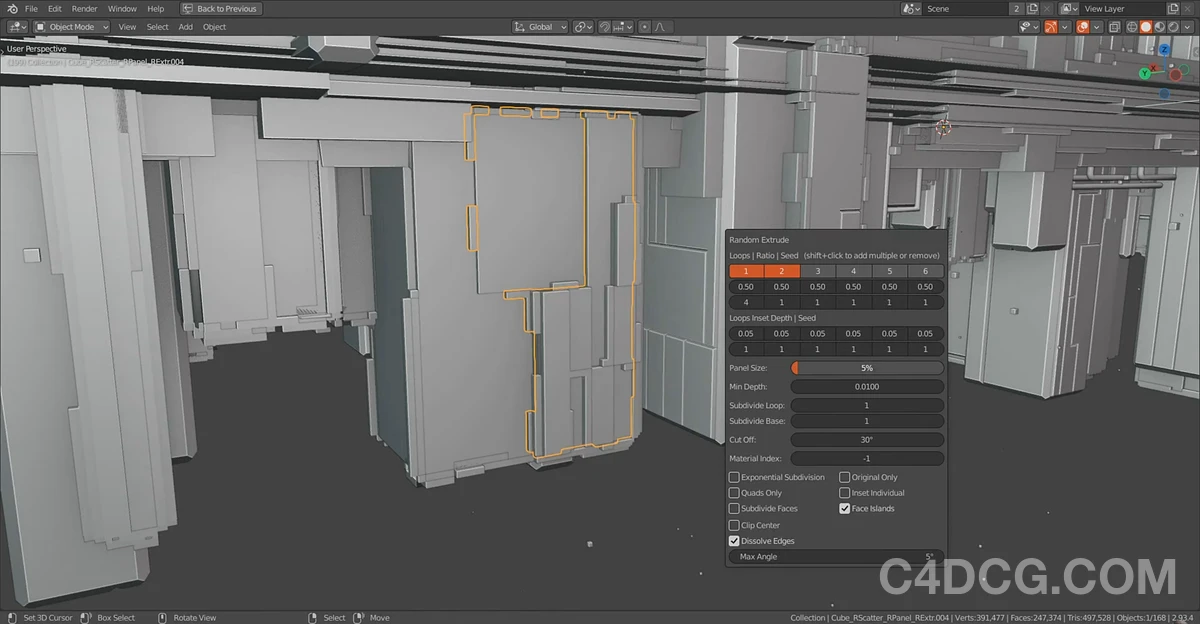1200x624 pixels.
Task: Enable the Exponential Subdivision checkbox
Action: (x=734, y=477)
